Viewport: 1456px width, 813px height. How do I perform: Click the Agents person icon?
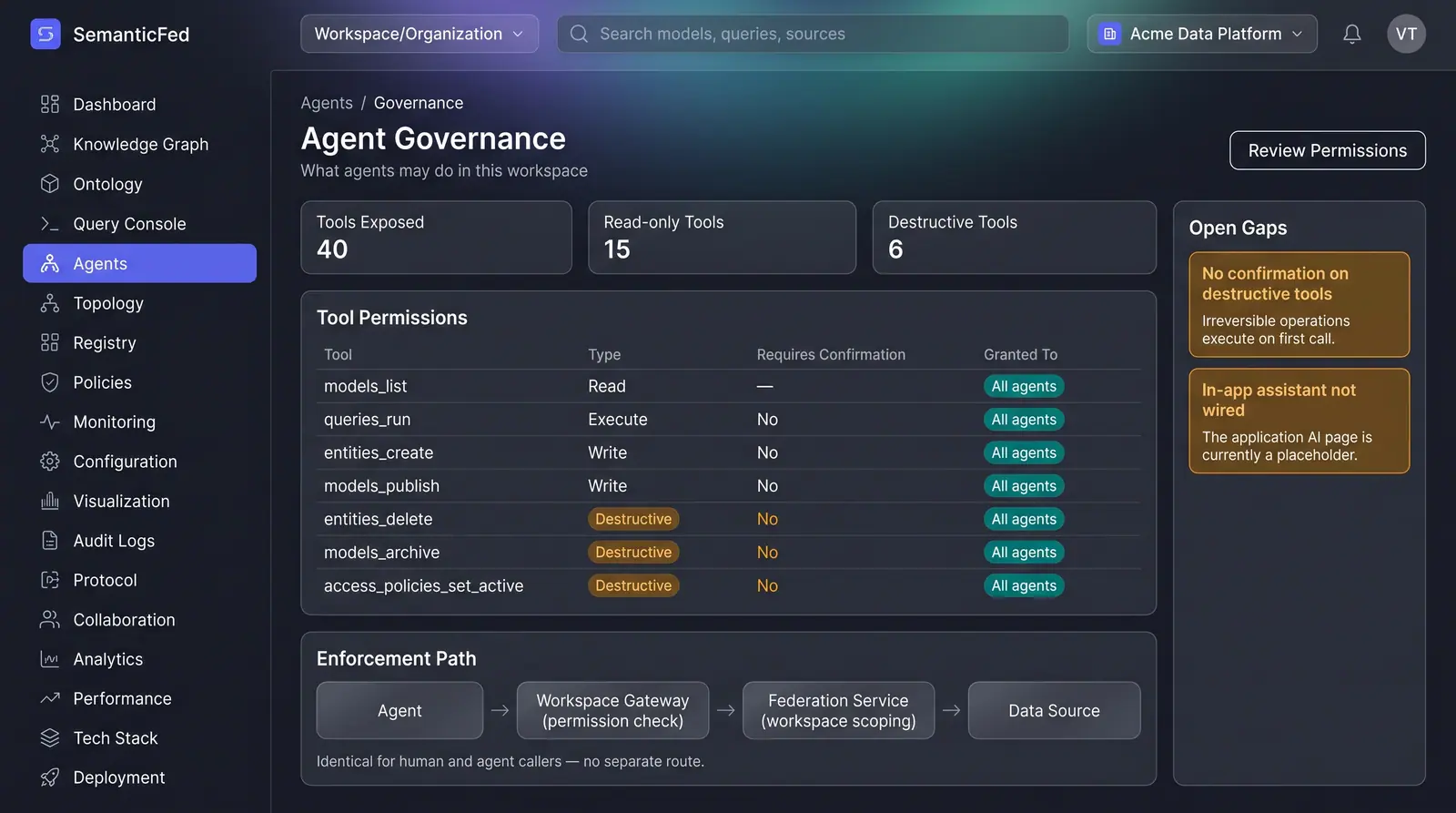[x=50, y=263]
